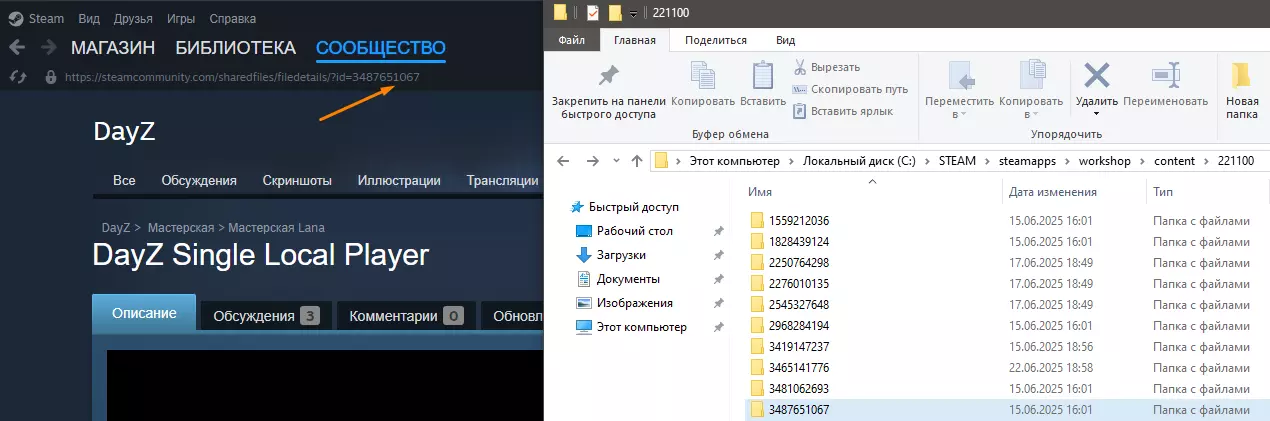Click the Steam page URL address field
Viewport: 1270px width, 421px height.
point(242,77)
